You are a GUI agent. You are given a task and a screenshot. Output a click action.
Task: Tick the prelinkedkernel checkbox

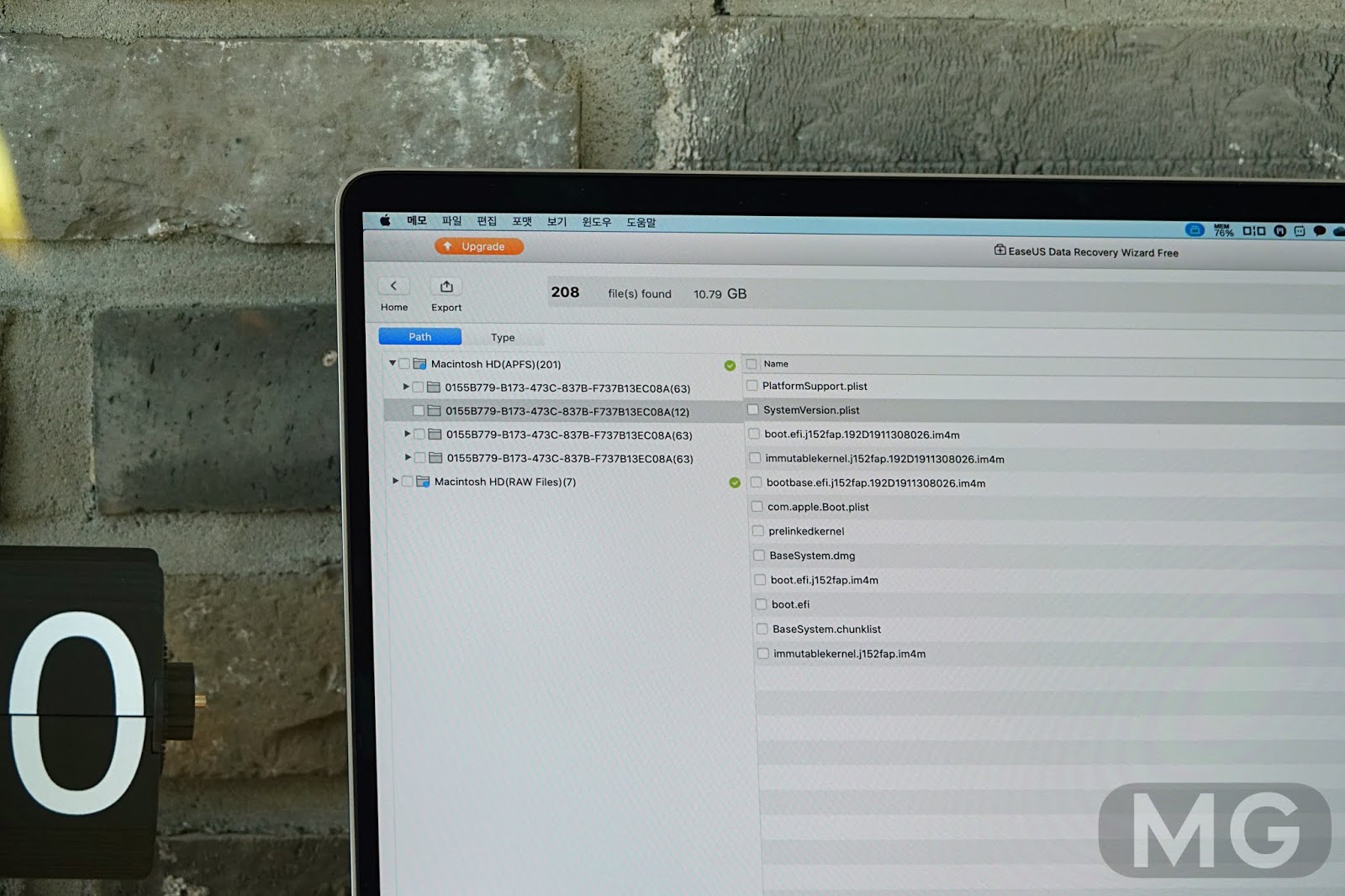pos(758,531)
